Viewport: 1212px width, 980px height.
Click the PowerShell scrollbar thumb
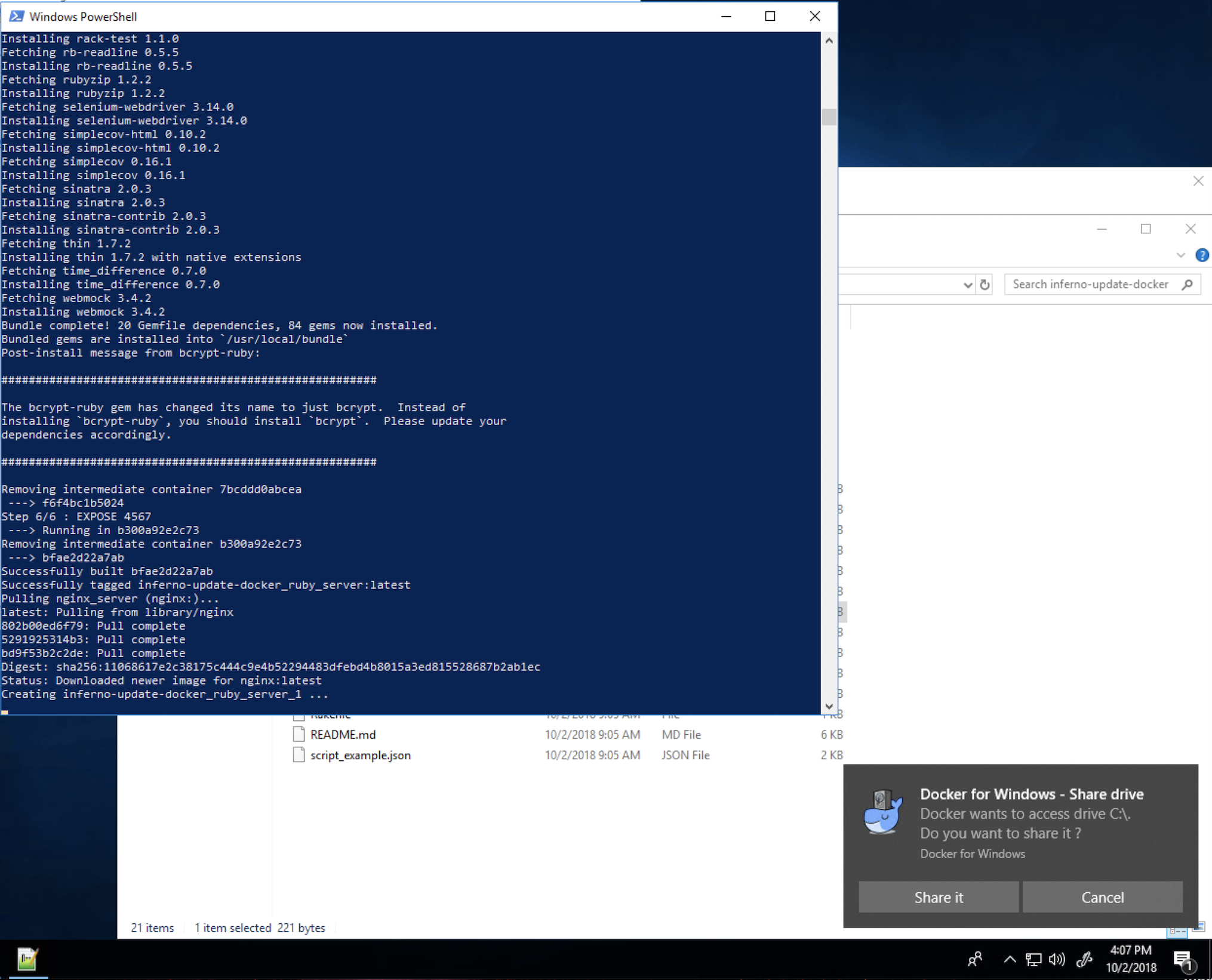point(829,117)
